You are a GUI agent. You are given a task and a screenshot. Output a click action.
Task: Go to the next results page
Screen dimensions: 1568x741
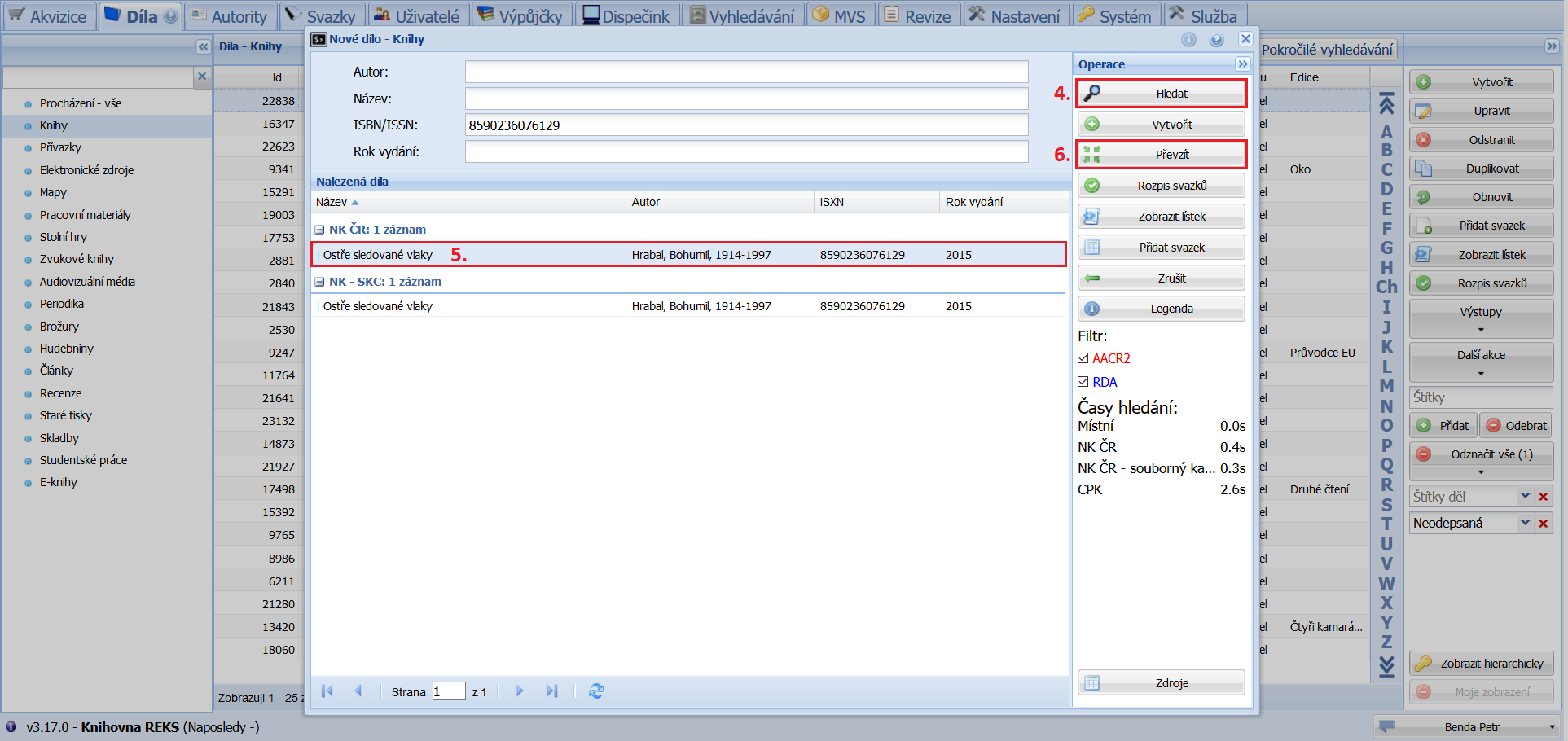(520, 691)
